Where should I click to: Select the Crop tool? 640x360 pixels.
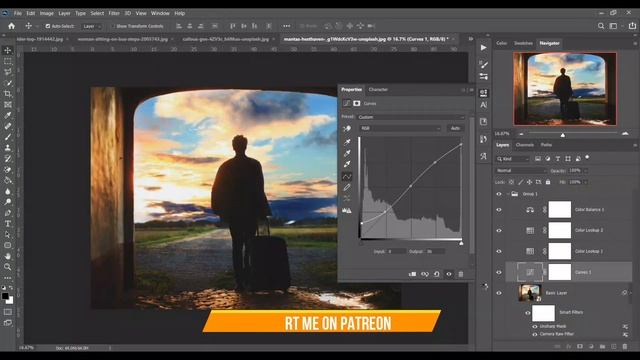pos(8,94)
